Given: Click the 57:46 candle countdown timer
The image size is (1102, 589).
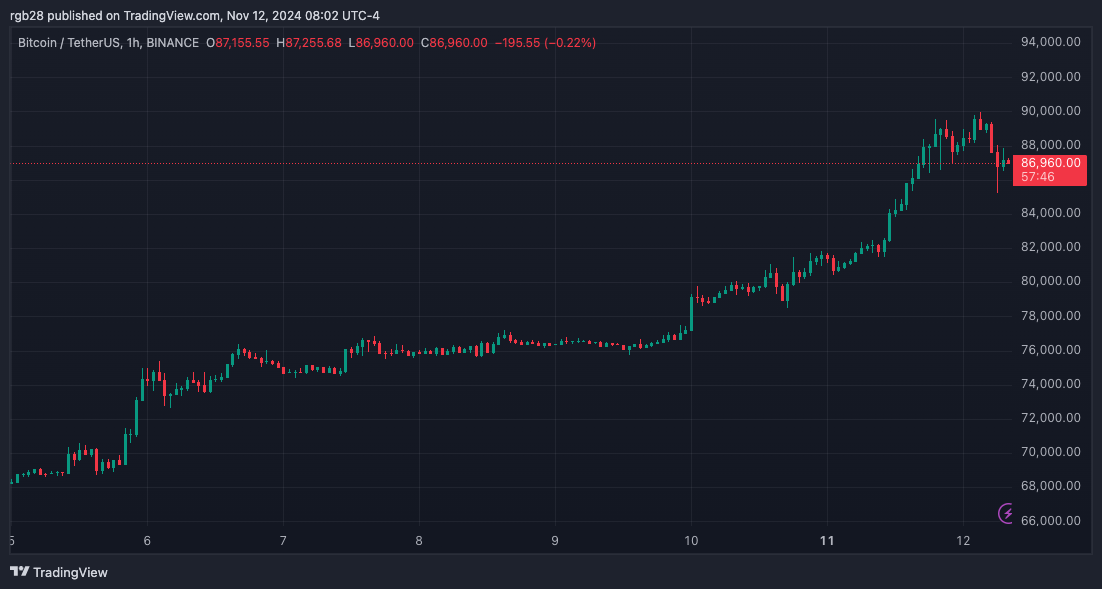Looking at the screenshot, I should click(x=1038, y=177).
